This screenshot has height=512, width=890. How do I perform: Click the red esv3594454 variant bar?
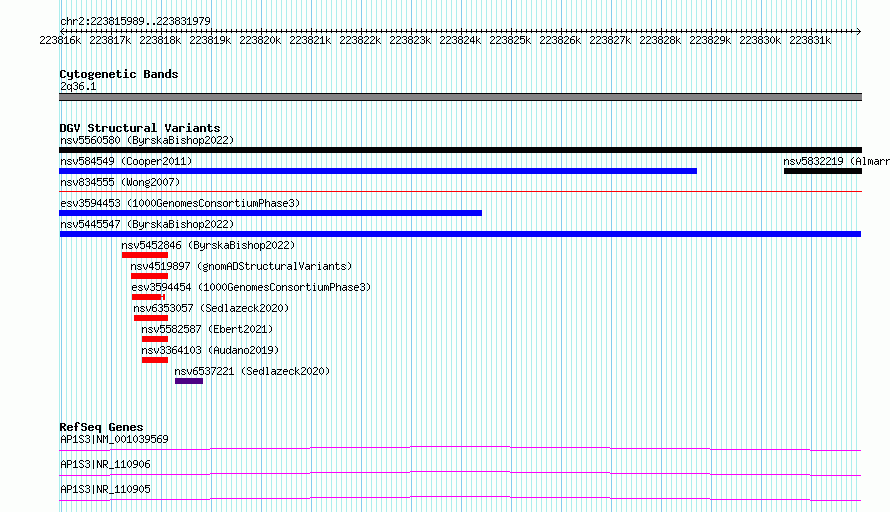148,297
